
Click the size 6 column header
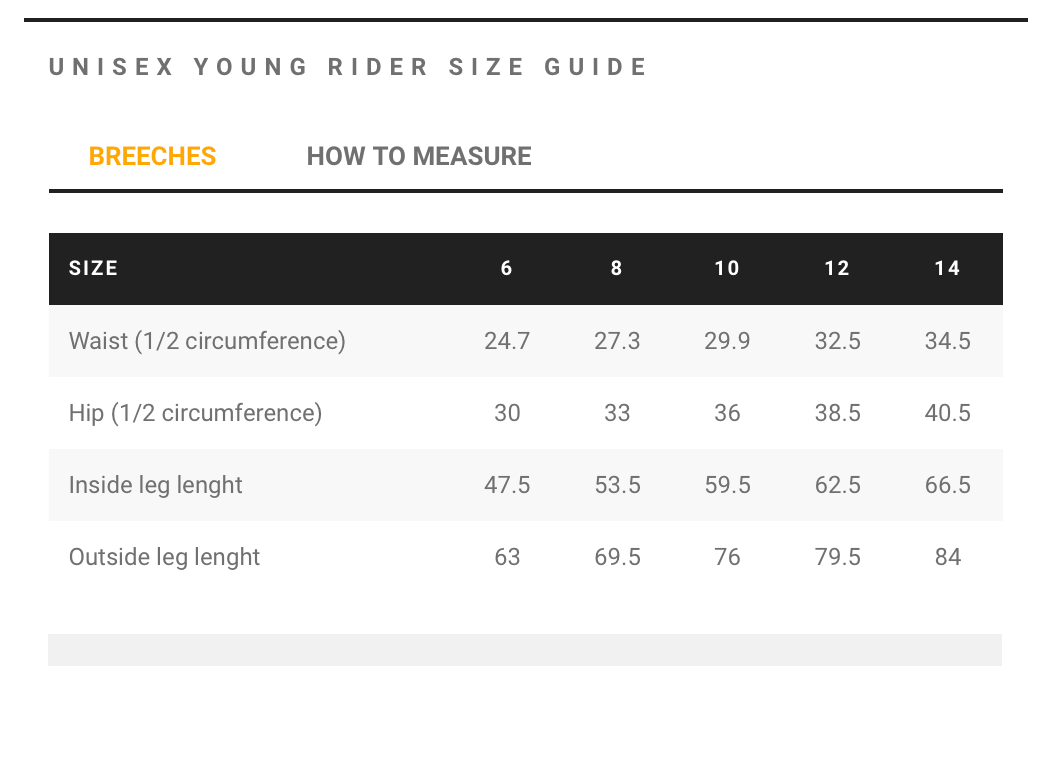[506, 268]
